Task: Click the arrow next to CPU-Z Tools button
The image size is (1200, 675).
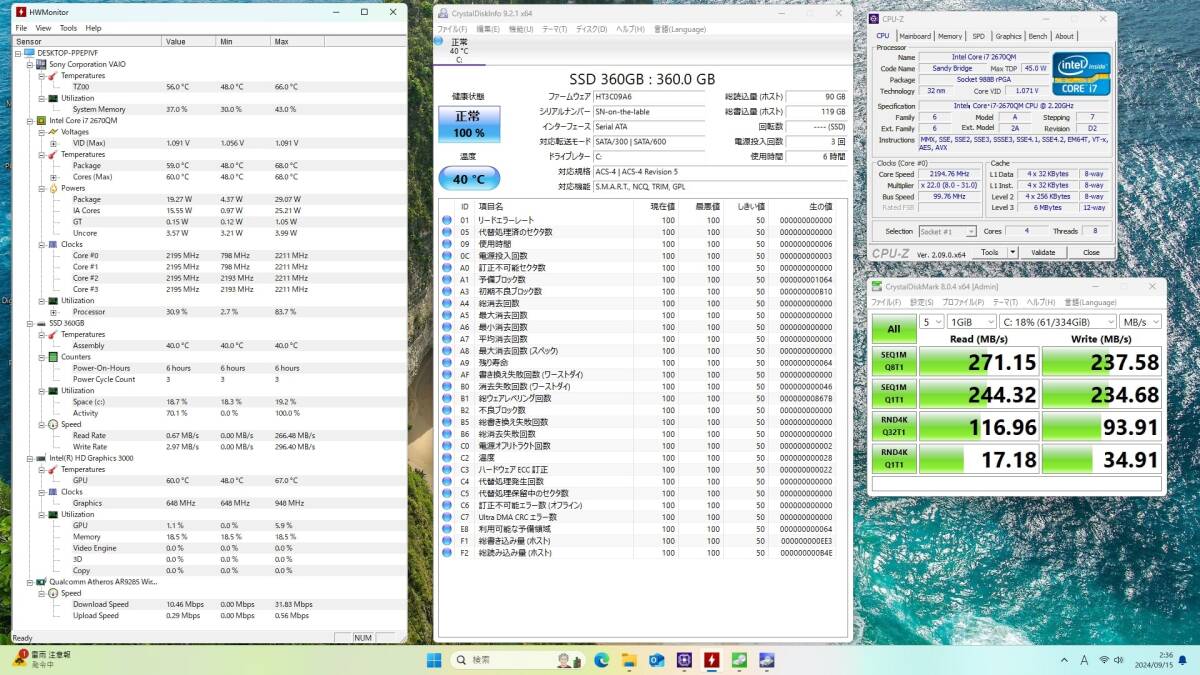Action: pos(1014,252)
